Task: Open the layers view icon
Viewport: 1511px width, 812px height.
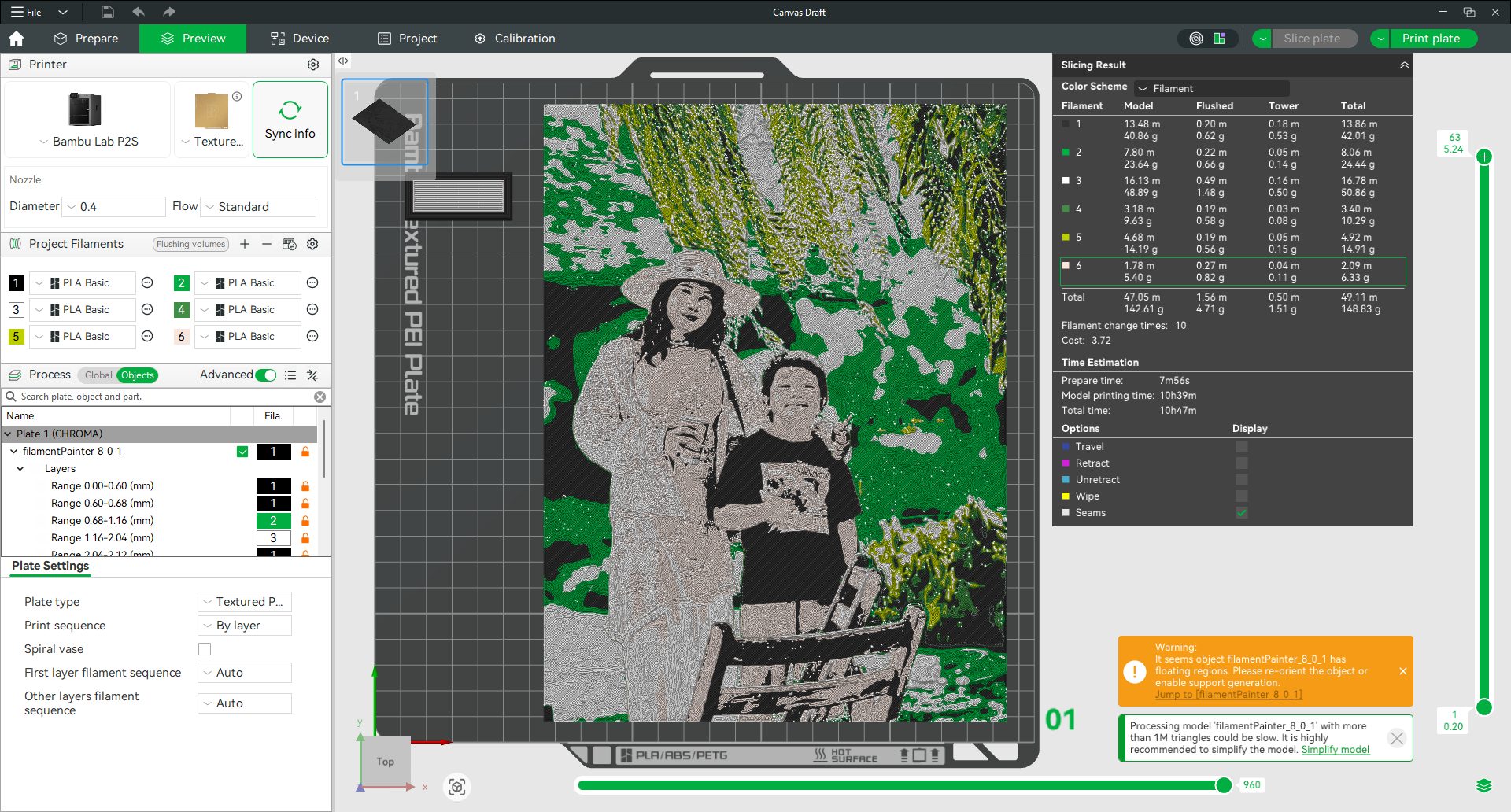Action: pos(1483,785)
